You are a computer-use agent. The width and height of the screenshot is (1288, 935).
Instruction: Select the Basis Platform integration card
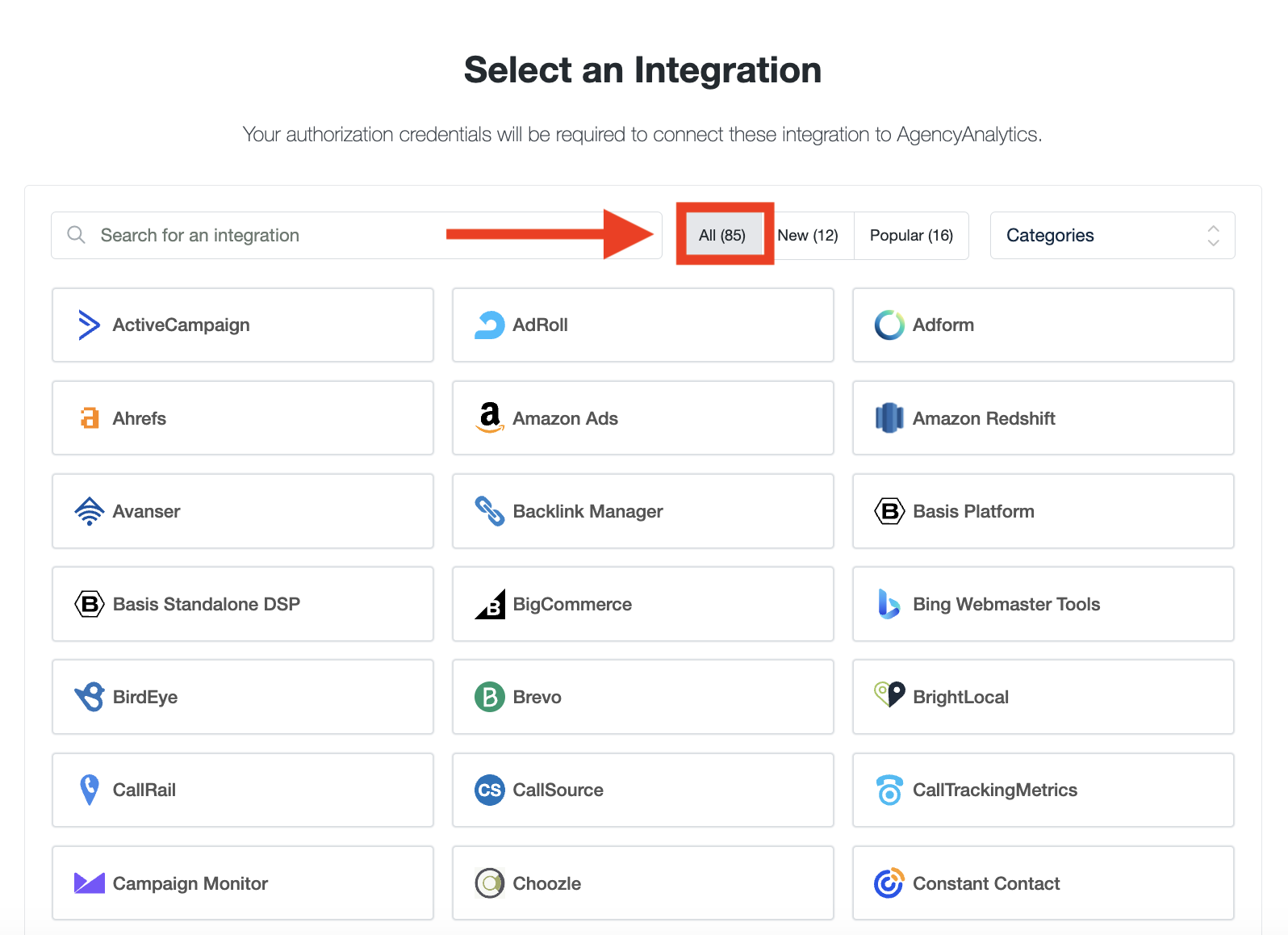(x=1043, y=511)
